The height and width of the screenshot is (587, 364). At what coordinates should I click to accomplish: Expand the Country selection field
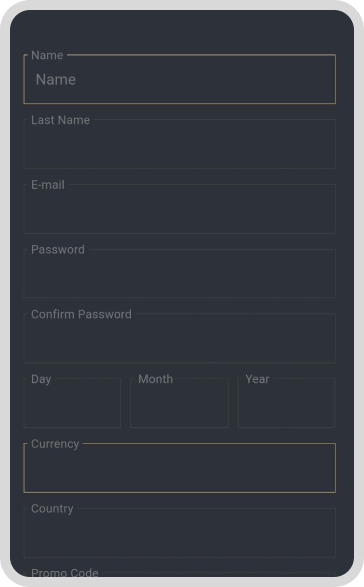(179, 533)
